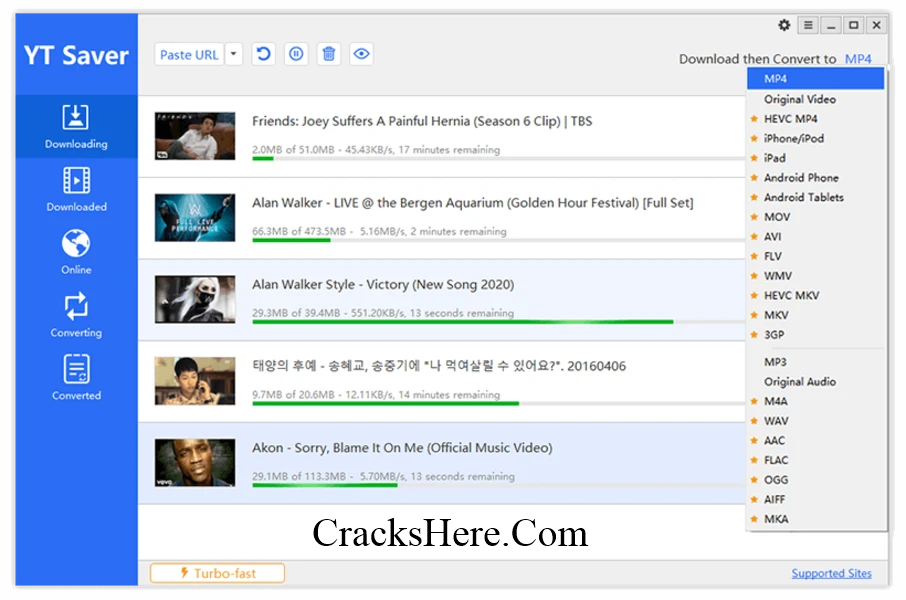Click the Turbo-fast button

tap(217, 573)
